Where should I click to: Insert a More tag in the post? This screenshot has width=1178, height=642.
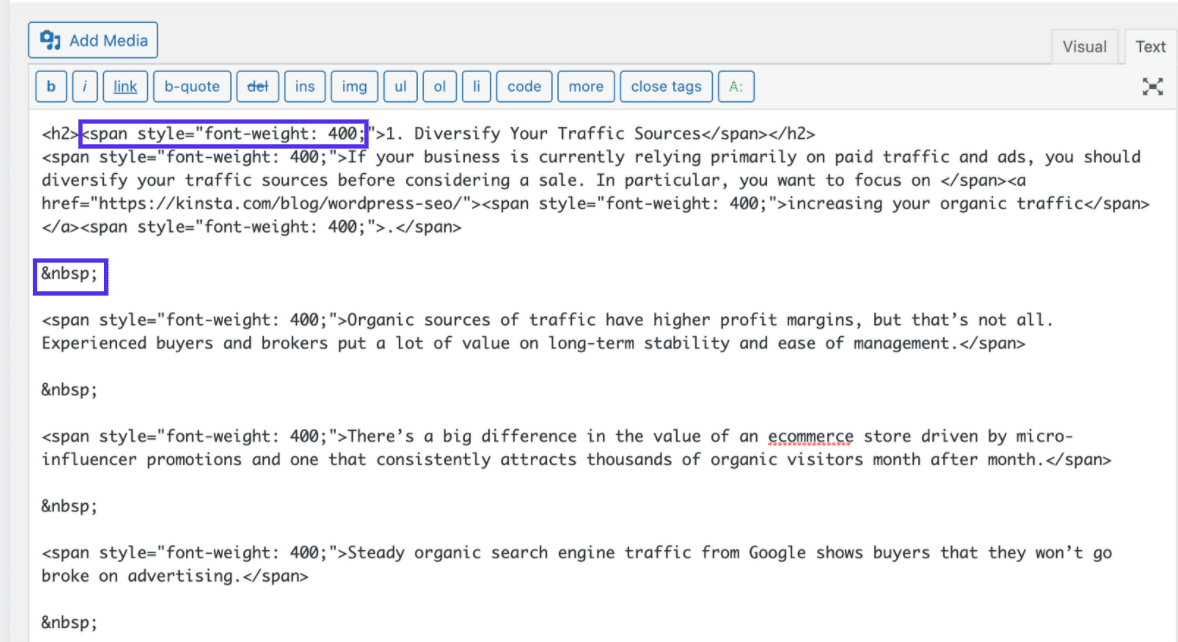586,86
